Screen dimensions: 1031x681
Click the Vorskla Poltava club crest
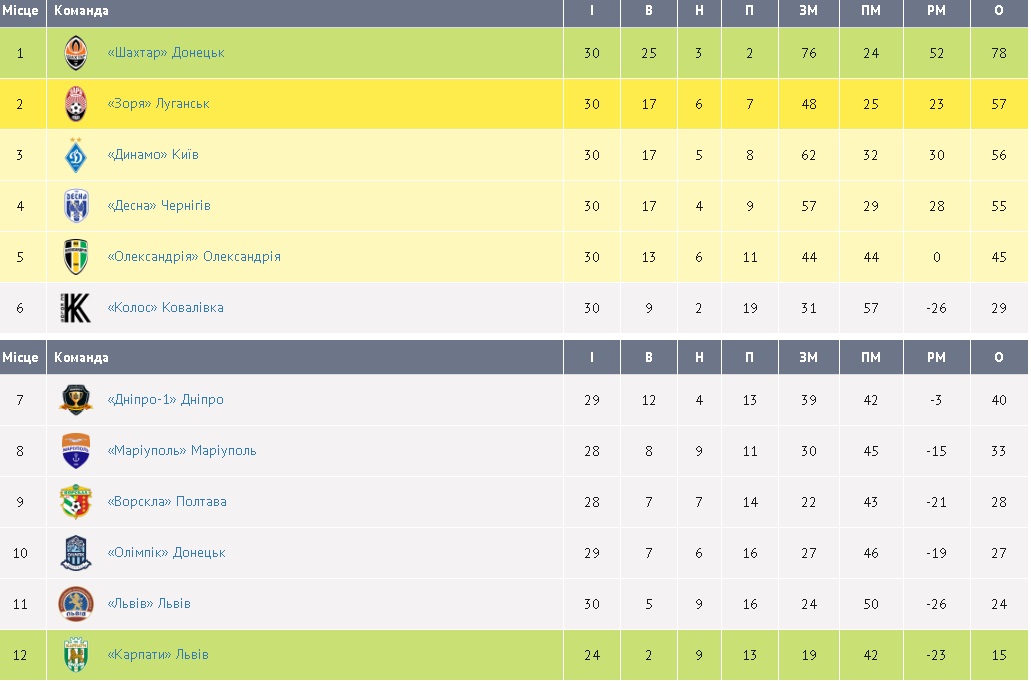click(x=76, y=502)
